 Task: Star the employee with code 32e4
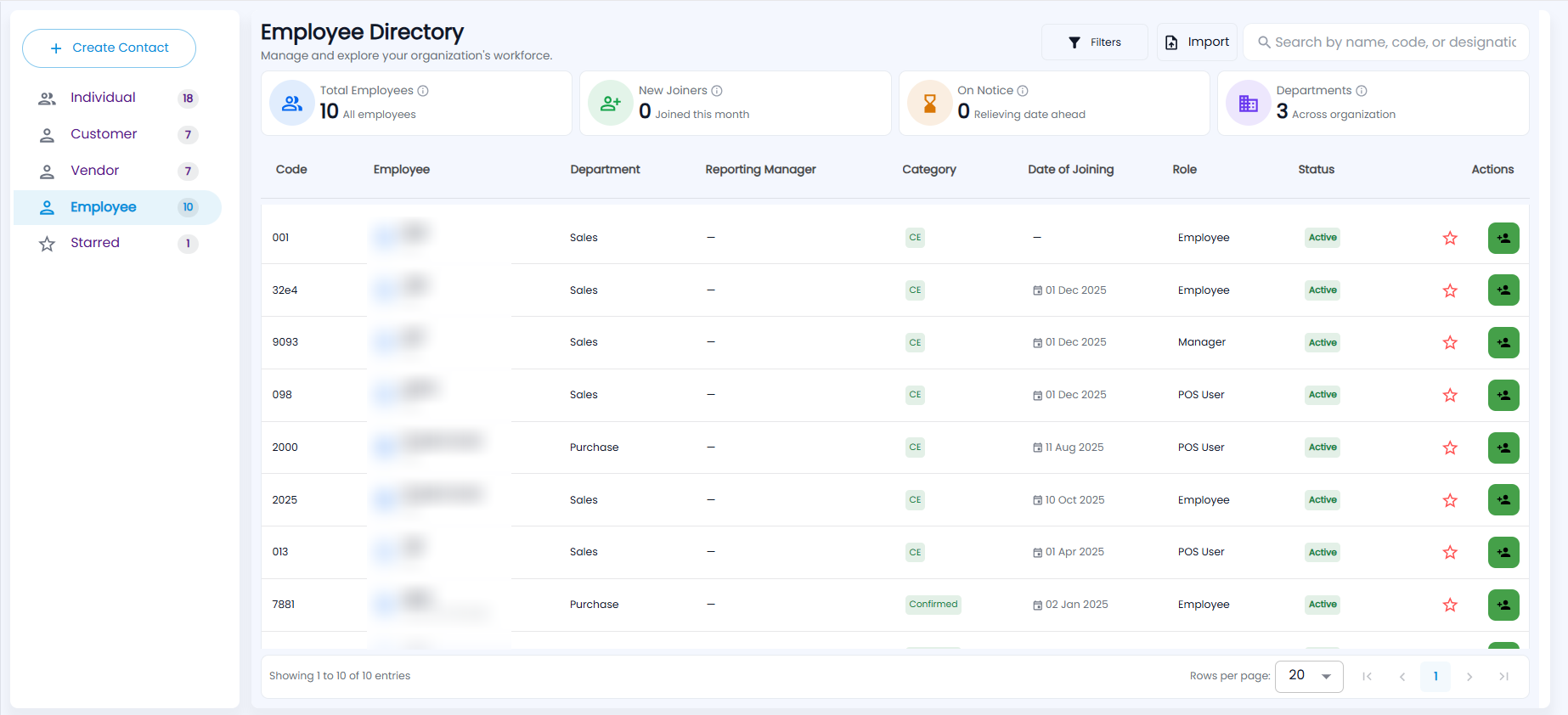point(1450,291)
